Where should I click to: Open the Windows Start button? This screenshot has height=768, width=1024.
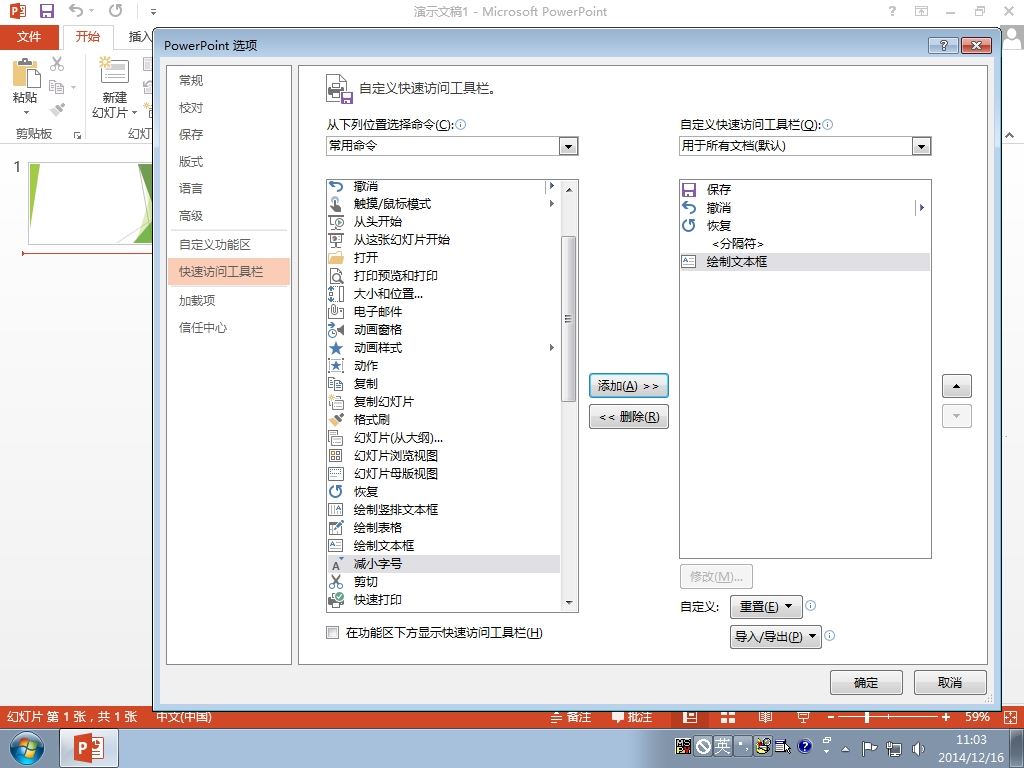coord(27,748)
